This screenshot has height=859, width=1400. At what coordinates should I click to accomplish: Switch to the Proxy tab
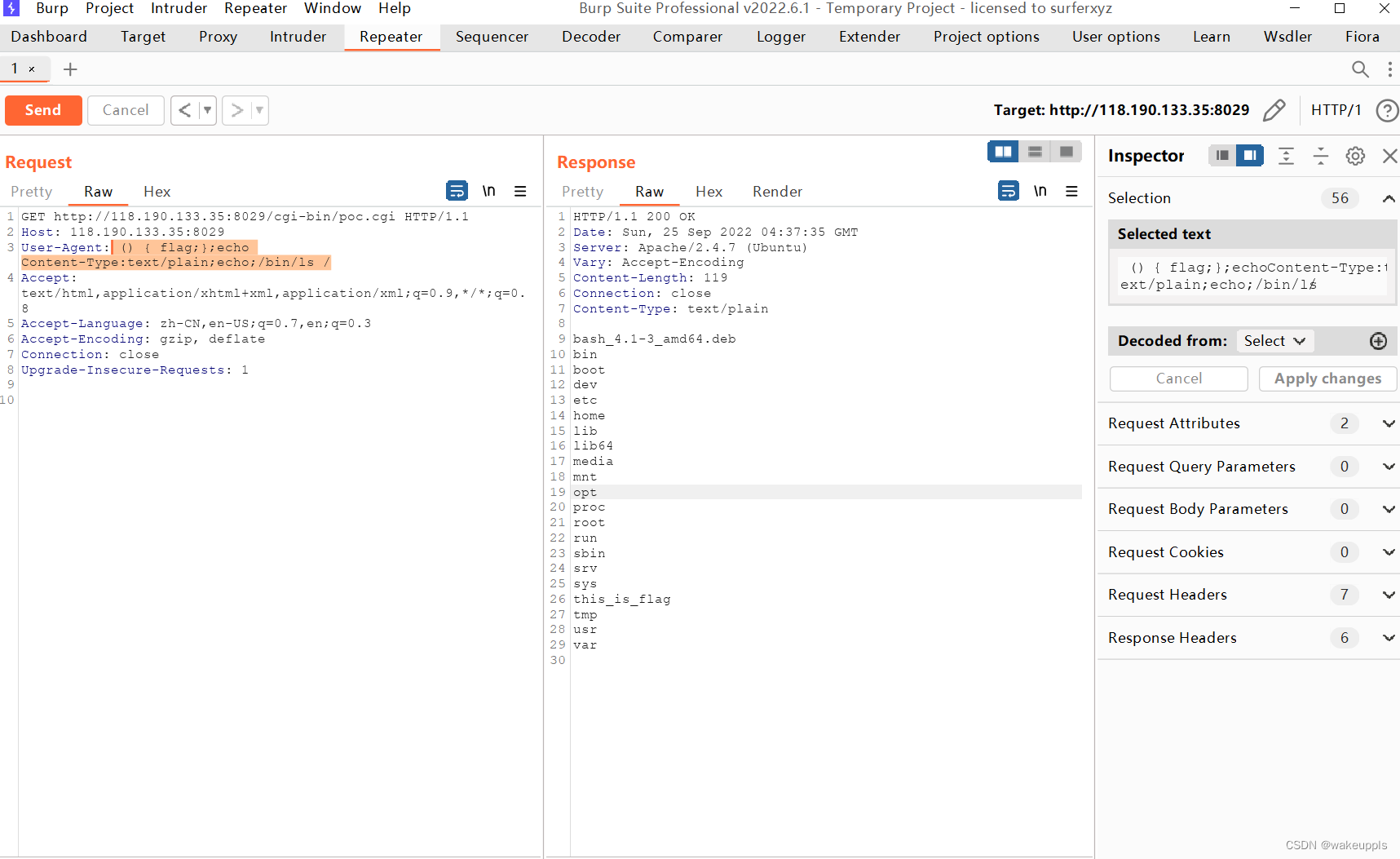pyautogui.click(x=218, y=37)
